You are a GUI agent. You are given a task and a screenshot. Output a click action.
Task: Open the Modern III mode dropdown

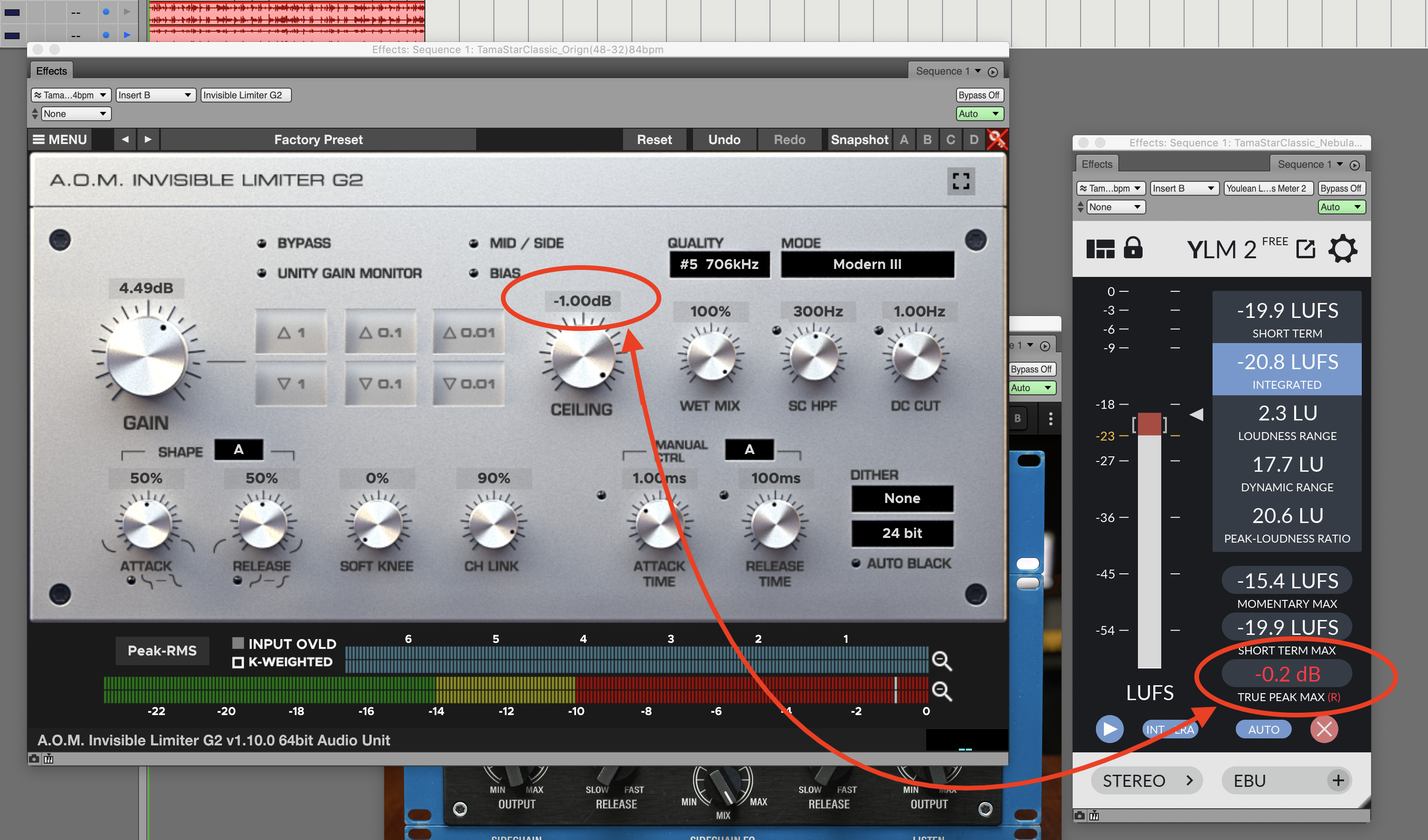[x=867, y=264]
